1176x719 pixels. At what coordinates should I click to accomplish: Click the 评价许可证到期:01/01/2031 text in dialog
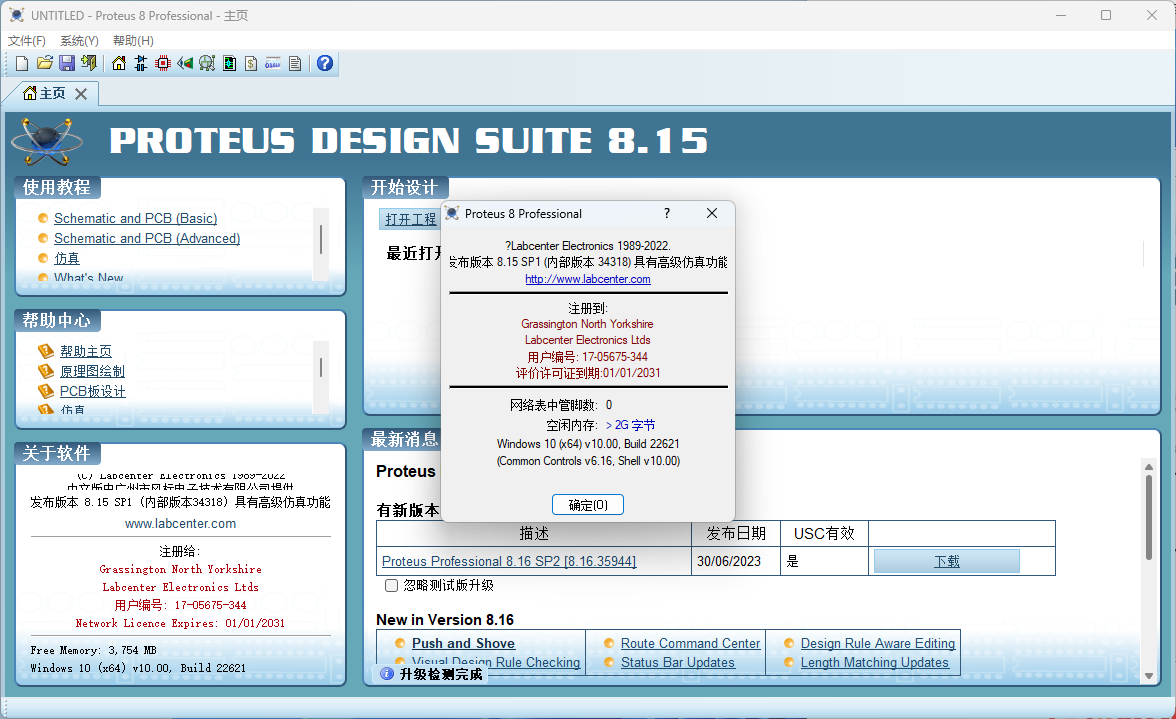[588, 373]
